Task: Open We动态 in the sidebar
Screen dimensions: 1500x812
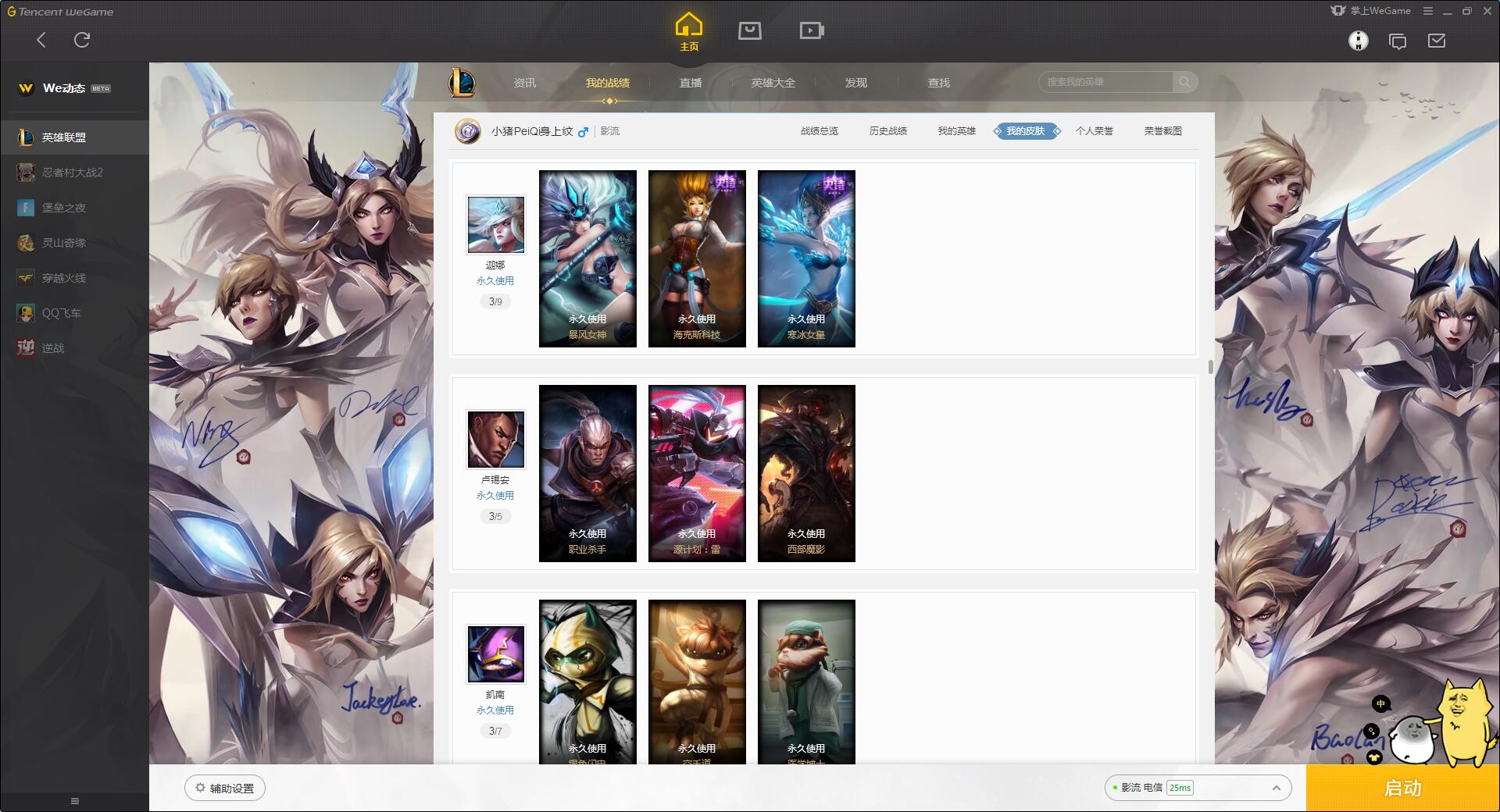Action: (x=74, y=88)
